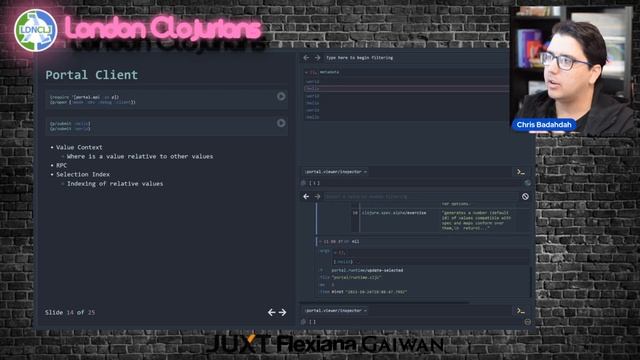
Task: Click the 'London Clojurians' neon title
Action: point(163,29)
